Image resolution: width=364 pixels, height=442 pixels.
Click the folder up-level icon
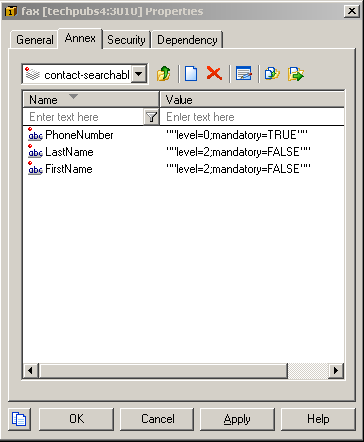click(x=163, y=74)
